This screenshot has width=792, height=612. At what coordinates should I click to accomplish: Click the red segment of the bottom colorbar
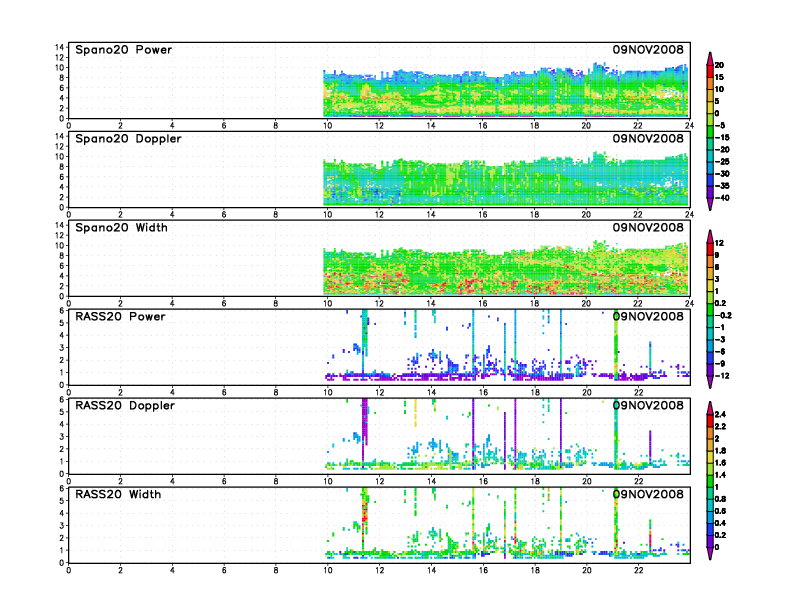click(x=710, y=421)
